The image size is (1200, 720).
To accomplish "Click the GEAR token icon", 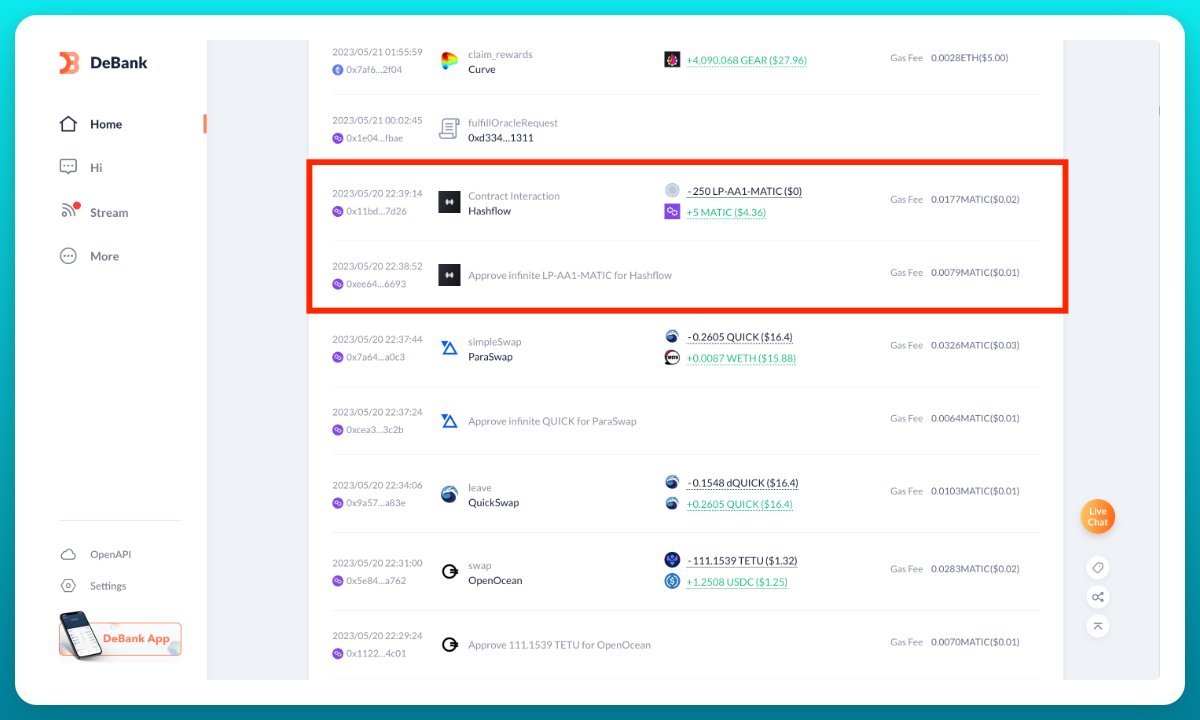I will pyautogui.click(x=672, y=60).
